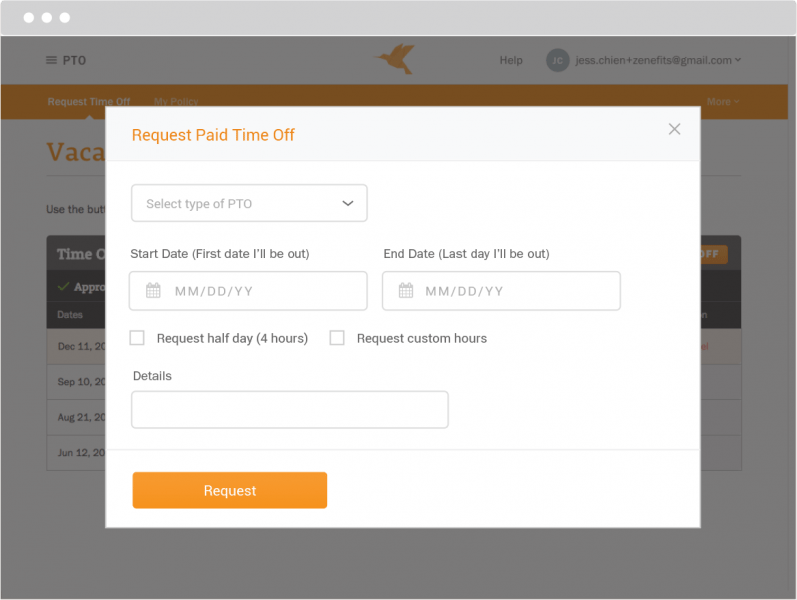Focus the End Date MM/DD/YY field
This screenshot has width=797, height=600.
click(x=501, y=291)
